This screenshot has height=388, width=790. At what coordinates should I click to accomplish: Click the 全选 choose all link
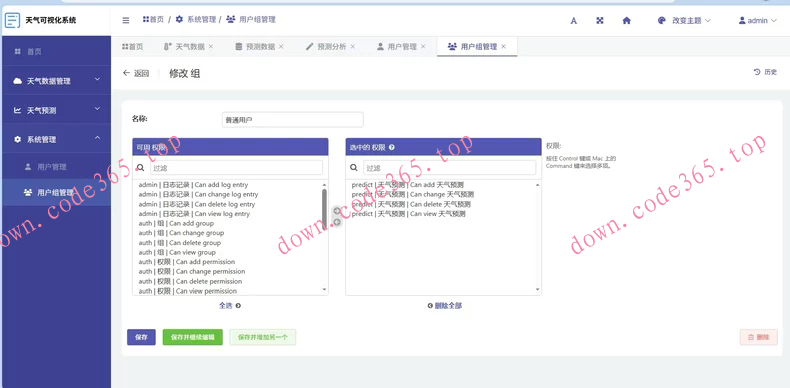pos(230,305)
